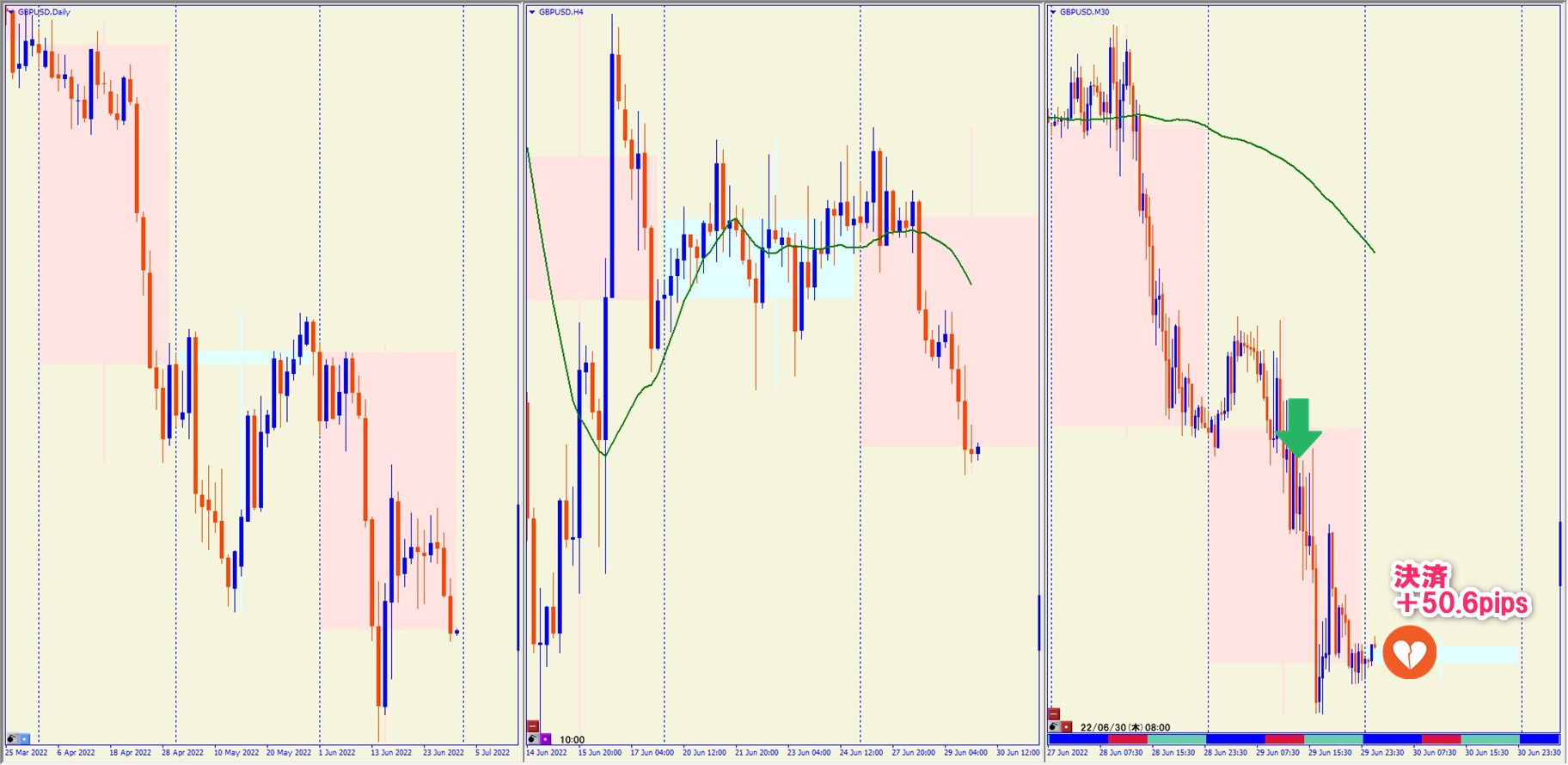Select the GBPUSD,M30 chart title label
Screen dimensions: 1568x765
pos(1084,12)
